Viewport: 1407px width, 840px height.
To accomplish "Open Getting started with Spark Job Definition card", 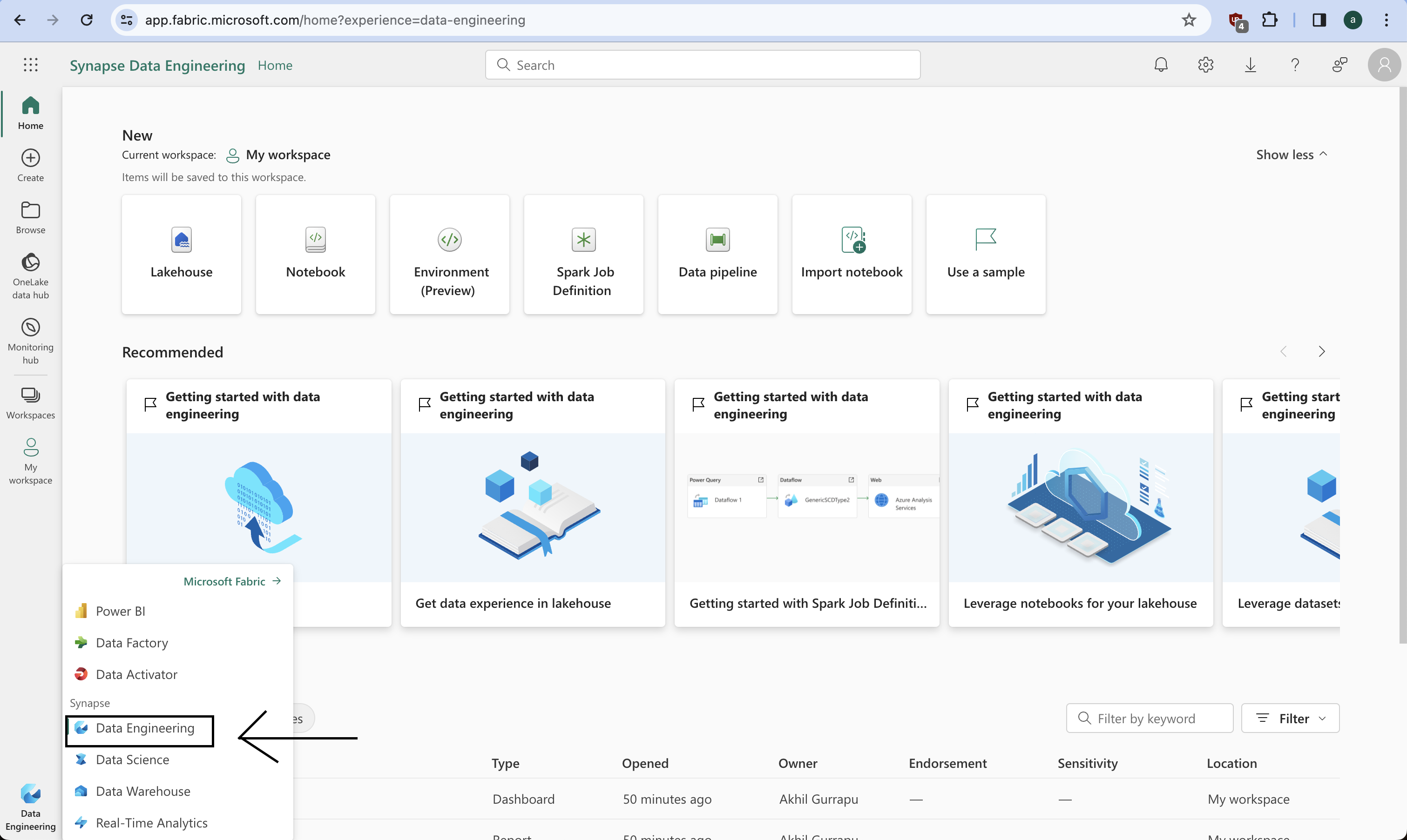I will 807,503.
